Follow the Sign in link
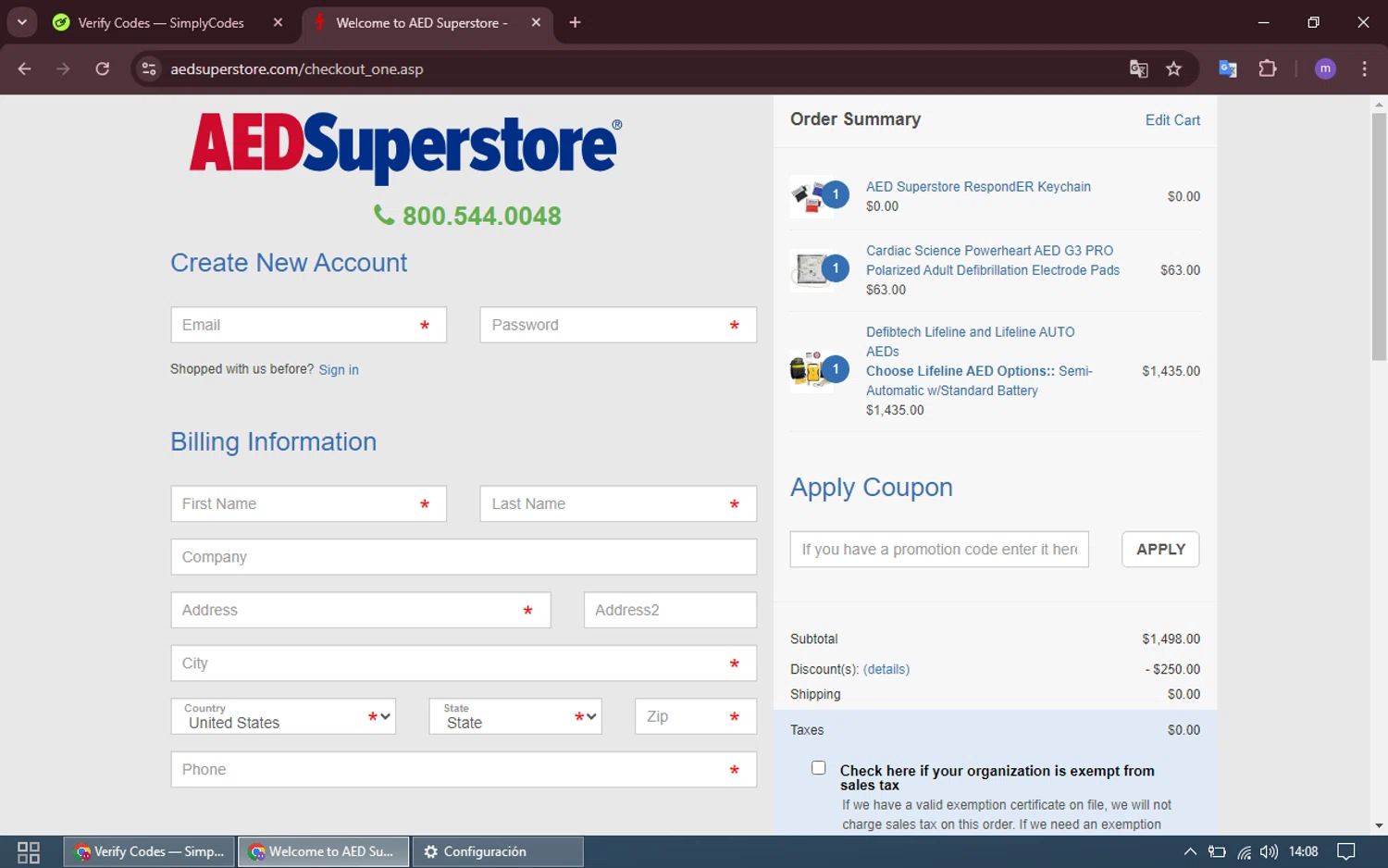This screenshot has height=868, width=1388. (x=339, y=369)
